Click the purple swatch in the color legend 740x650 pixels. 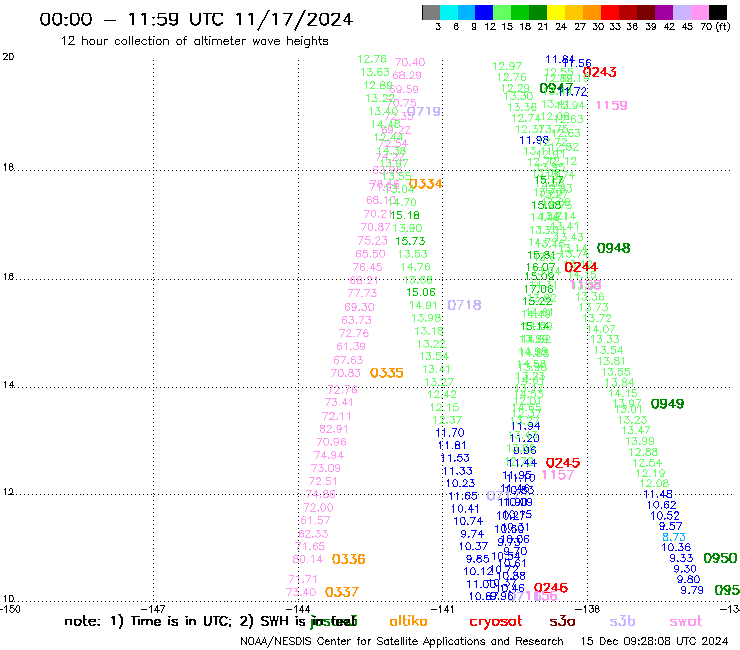(x=664, y=12)
